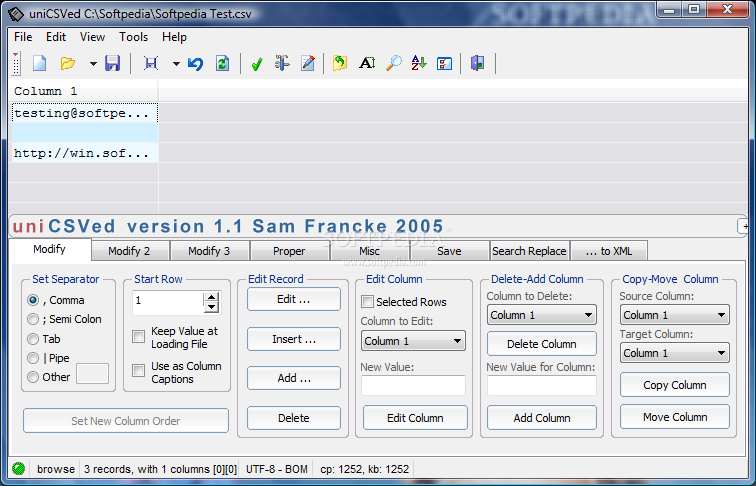Screen dimensions: 756x486
Task: Open the Column to Edit dropdown
Action: [x=413, y=341]
